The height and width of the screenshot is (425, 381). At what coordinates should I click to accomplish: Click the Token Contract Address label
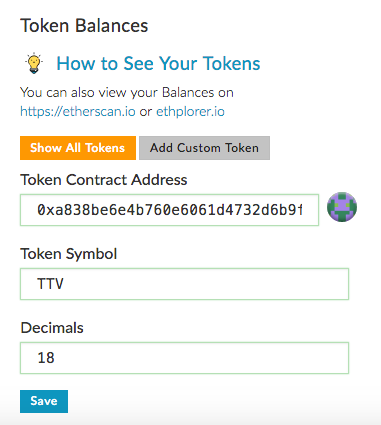coord(104,180)
